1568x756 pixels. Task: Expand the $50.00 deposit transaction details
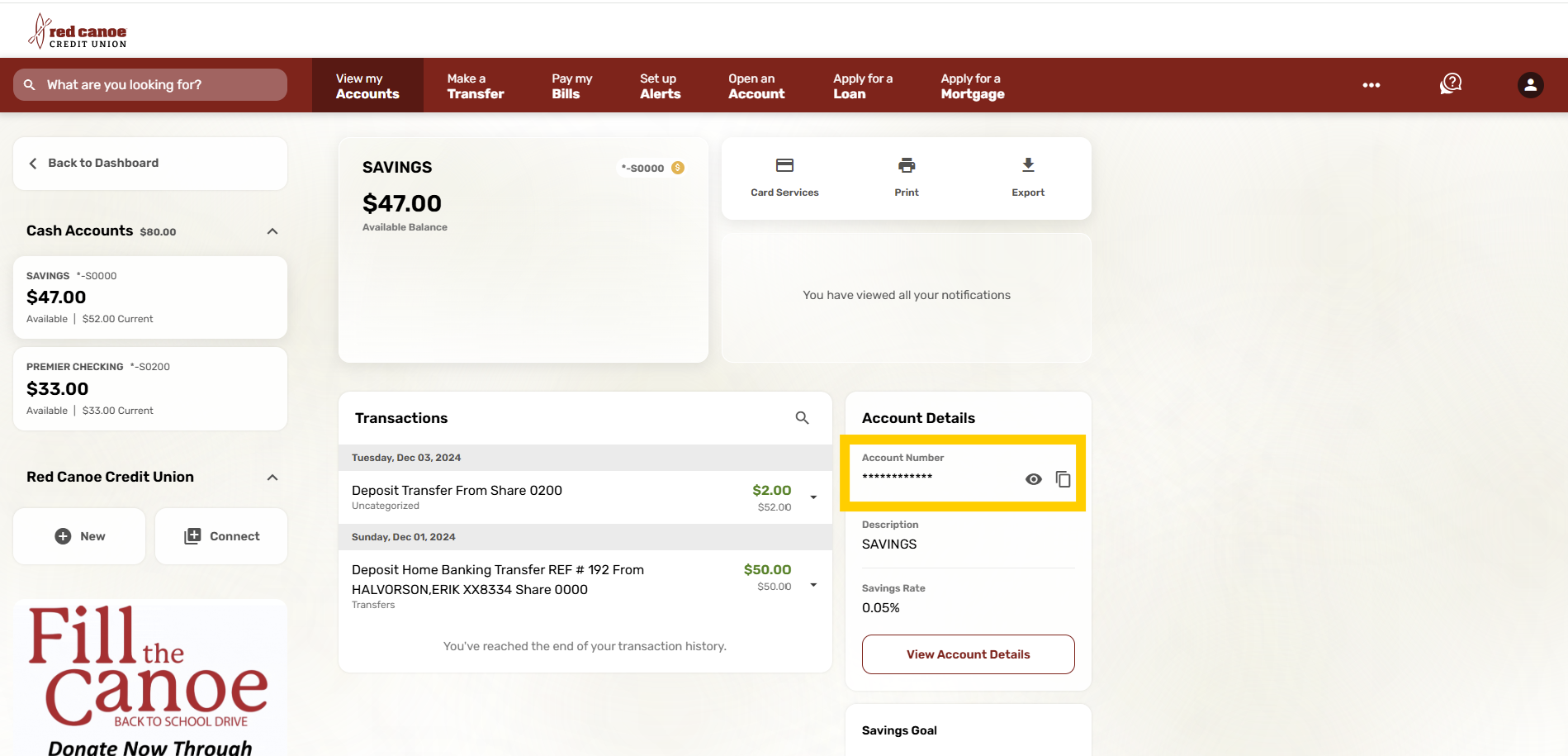click(813, 585)
